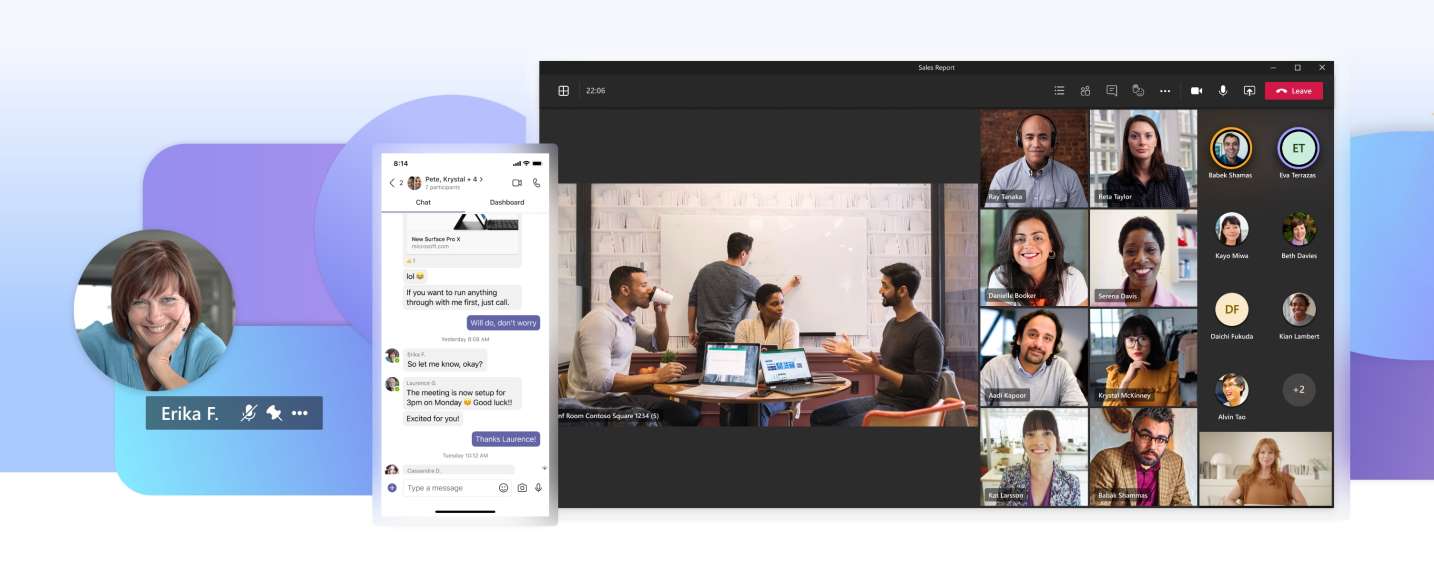Open the meeting chat icon
1434x572 pixels.
(1111, 91)
